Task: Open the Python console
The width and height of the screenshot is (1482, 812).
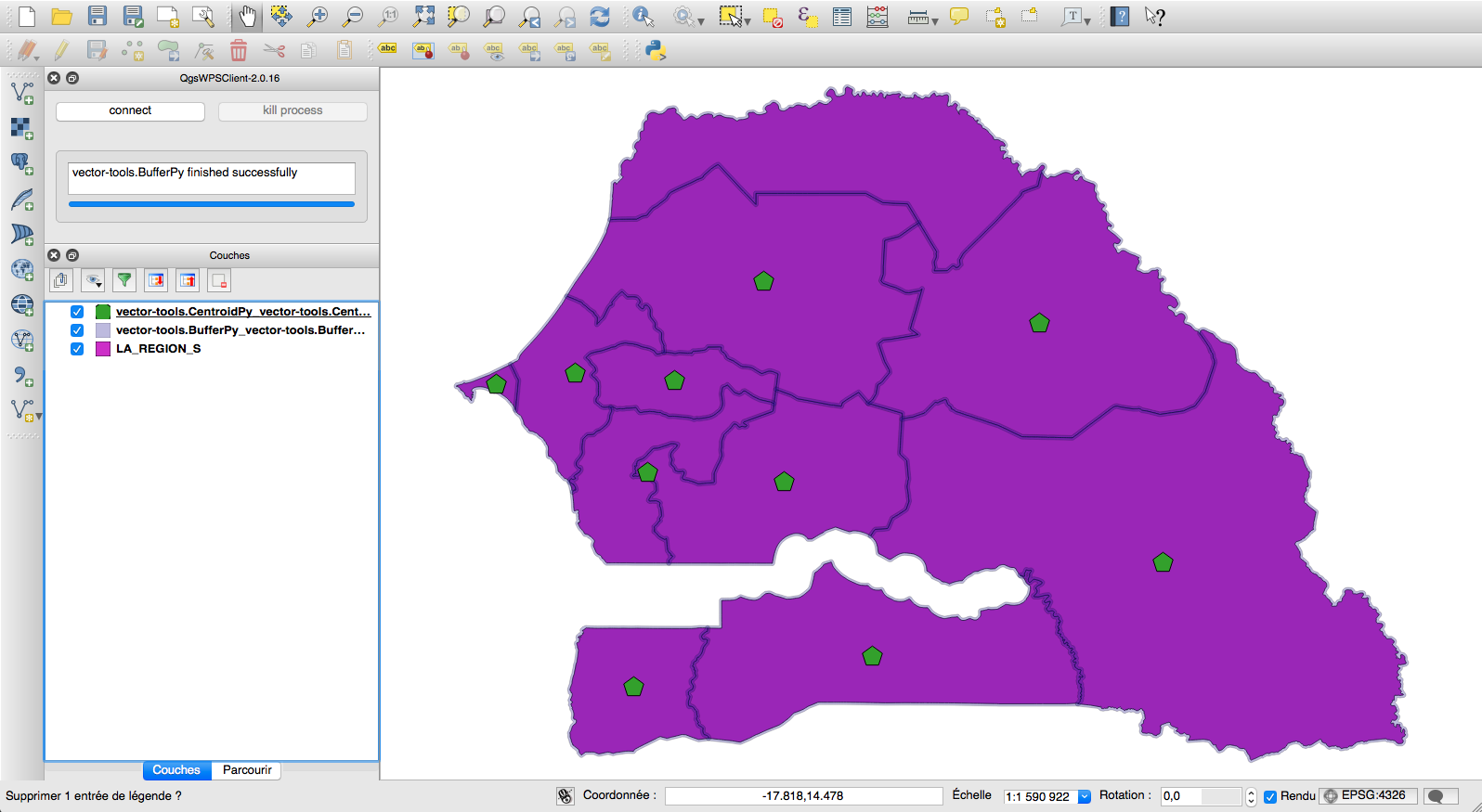Action: 656,50
